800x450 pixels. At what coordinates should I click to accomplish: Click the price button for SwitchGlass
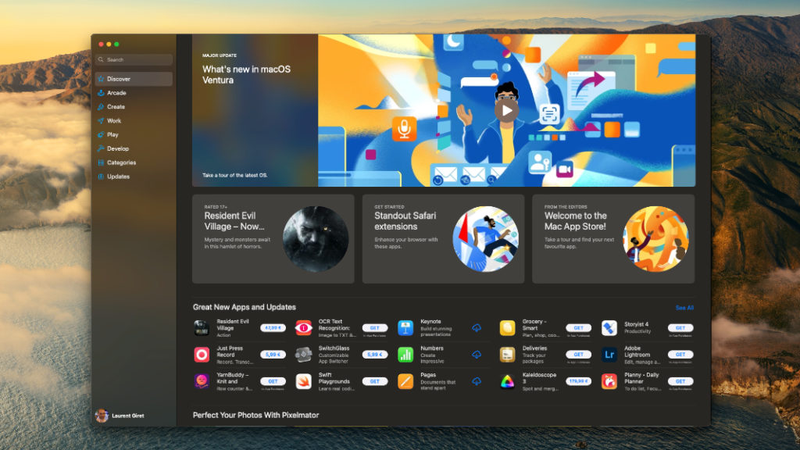click(x=375, y=354)
